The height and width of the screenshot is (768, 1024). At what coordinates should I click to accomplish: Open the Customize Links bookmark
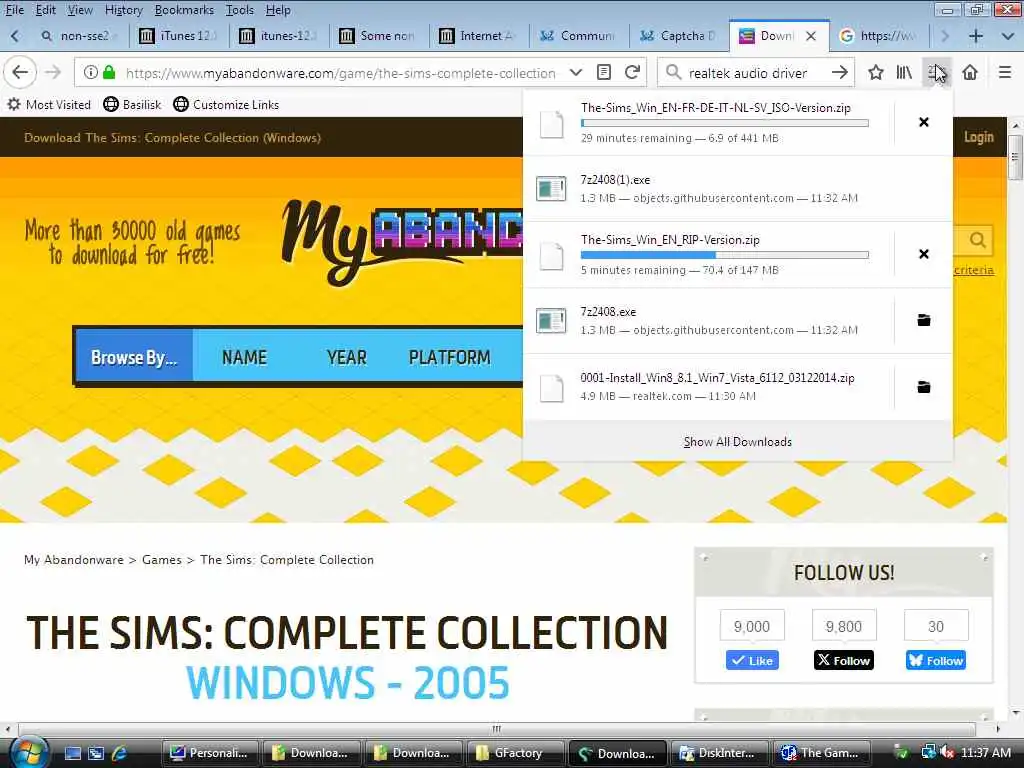click(x=226, y=104)
